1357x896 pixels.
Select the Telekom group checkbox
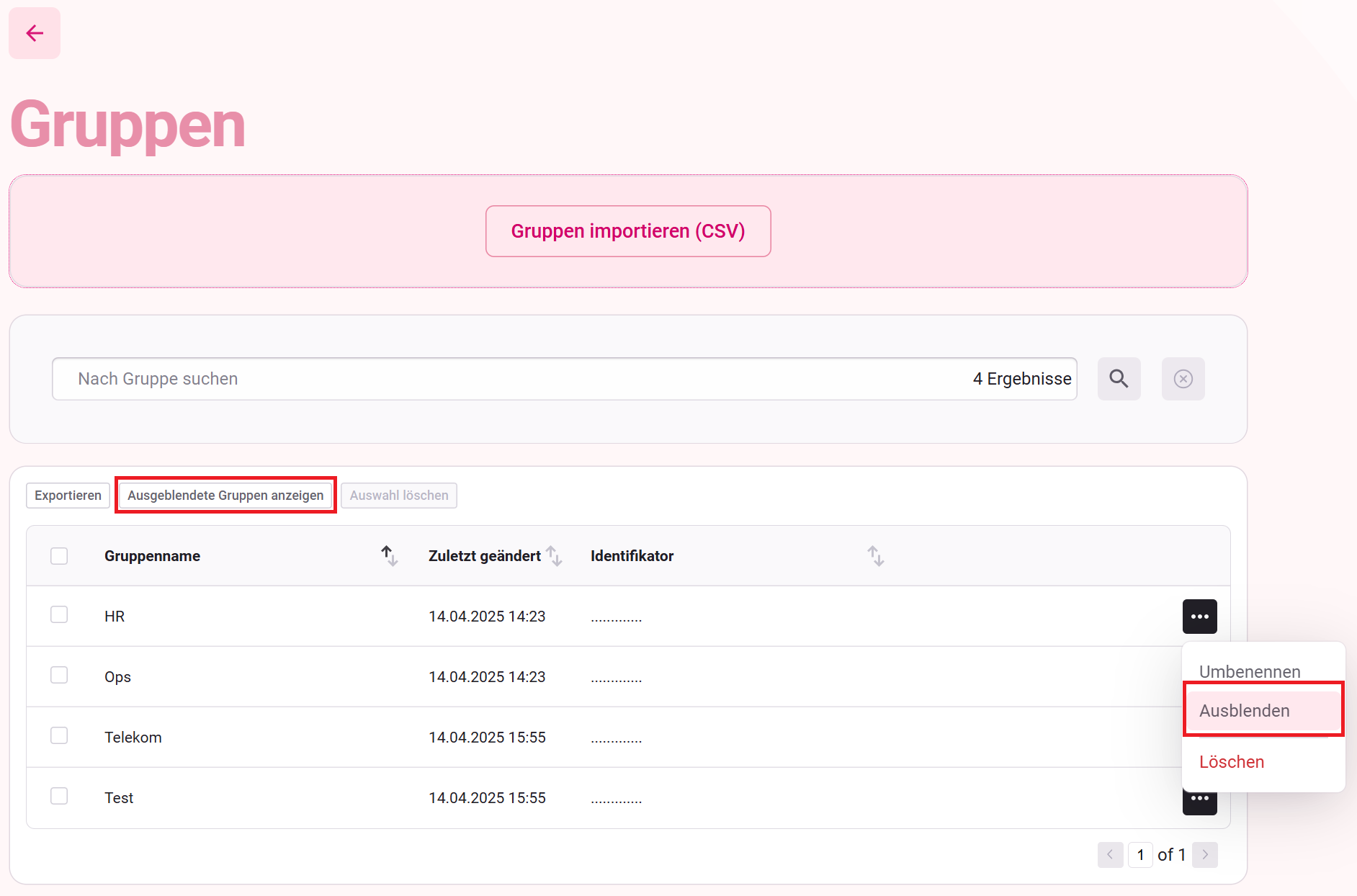click(59, 735)
